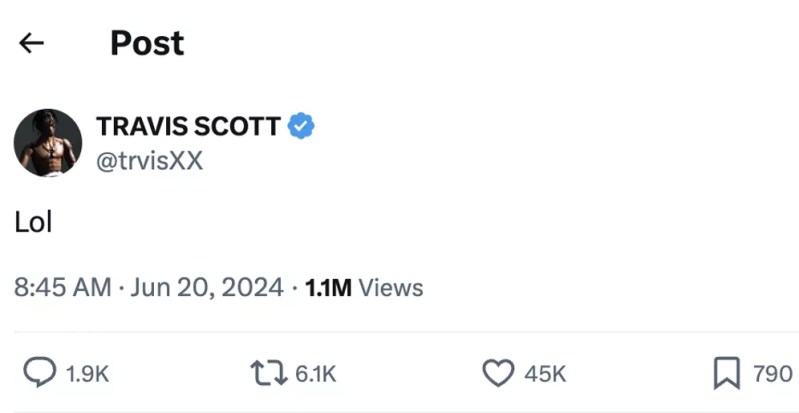799x413 pixels.
Task: Click the 790 bookmarks count
Action: [x=772, y=374]
